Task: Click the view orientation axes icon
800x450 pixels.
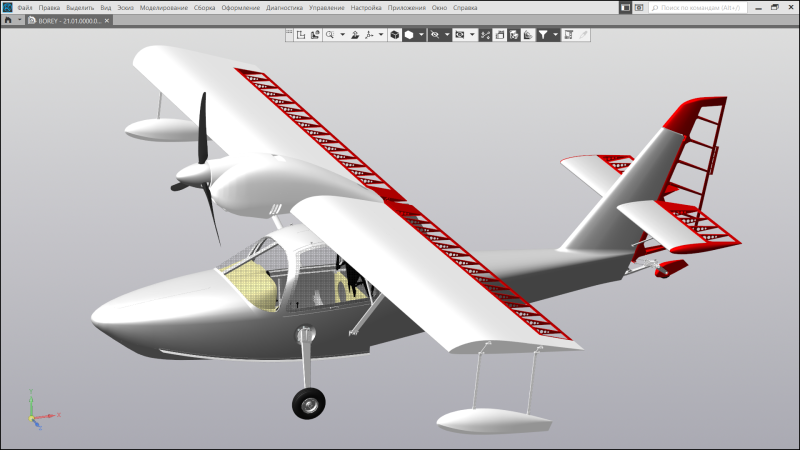Action: click(x=369, y=35)
